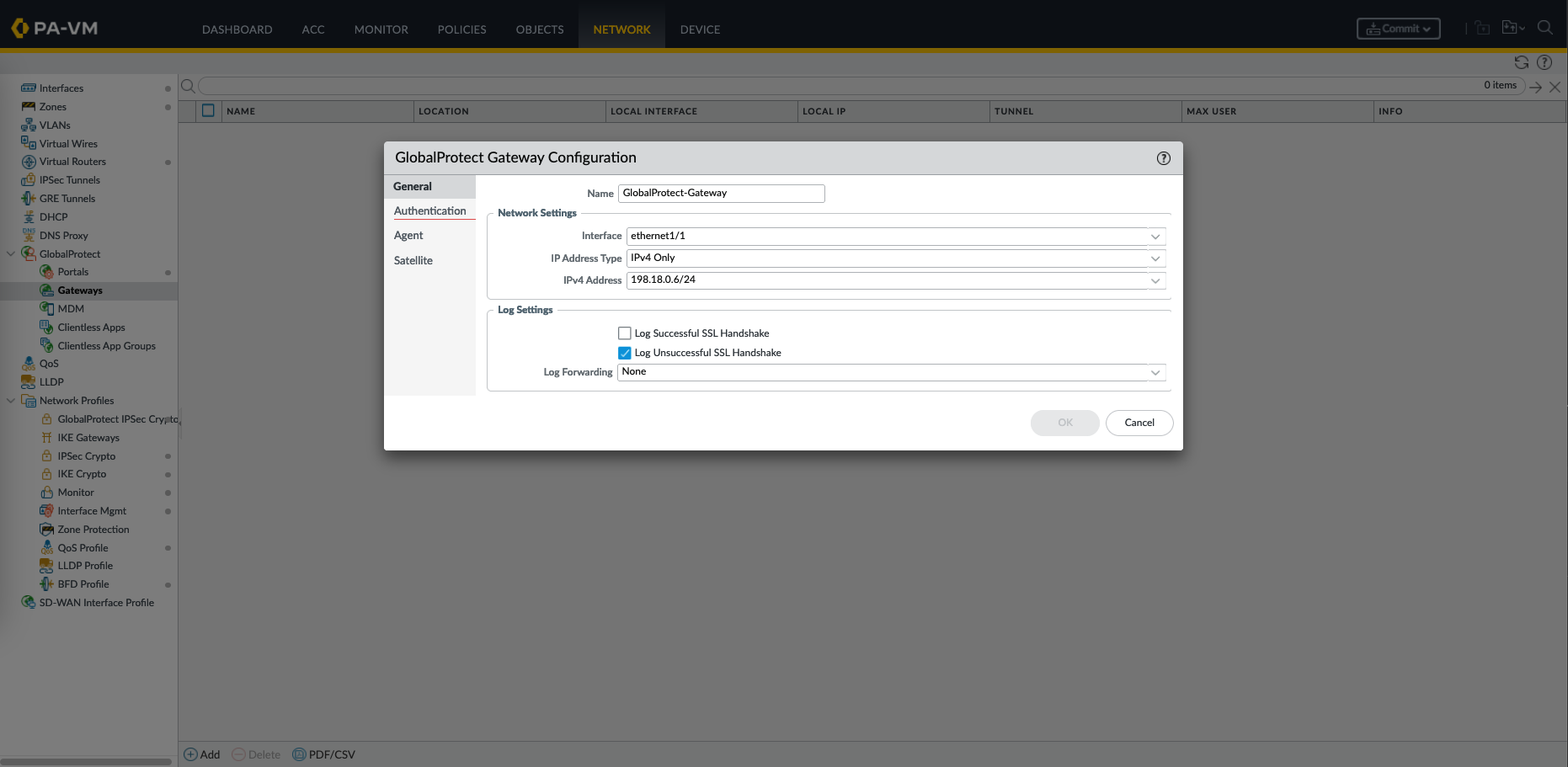The width and height of the screenshot is (1568, 767).
Task: Open the search icon in top bar
Action: [1544, 28]
